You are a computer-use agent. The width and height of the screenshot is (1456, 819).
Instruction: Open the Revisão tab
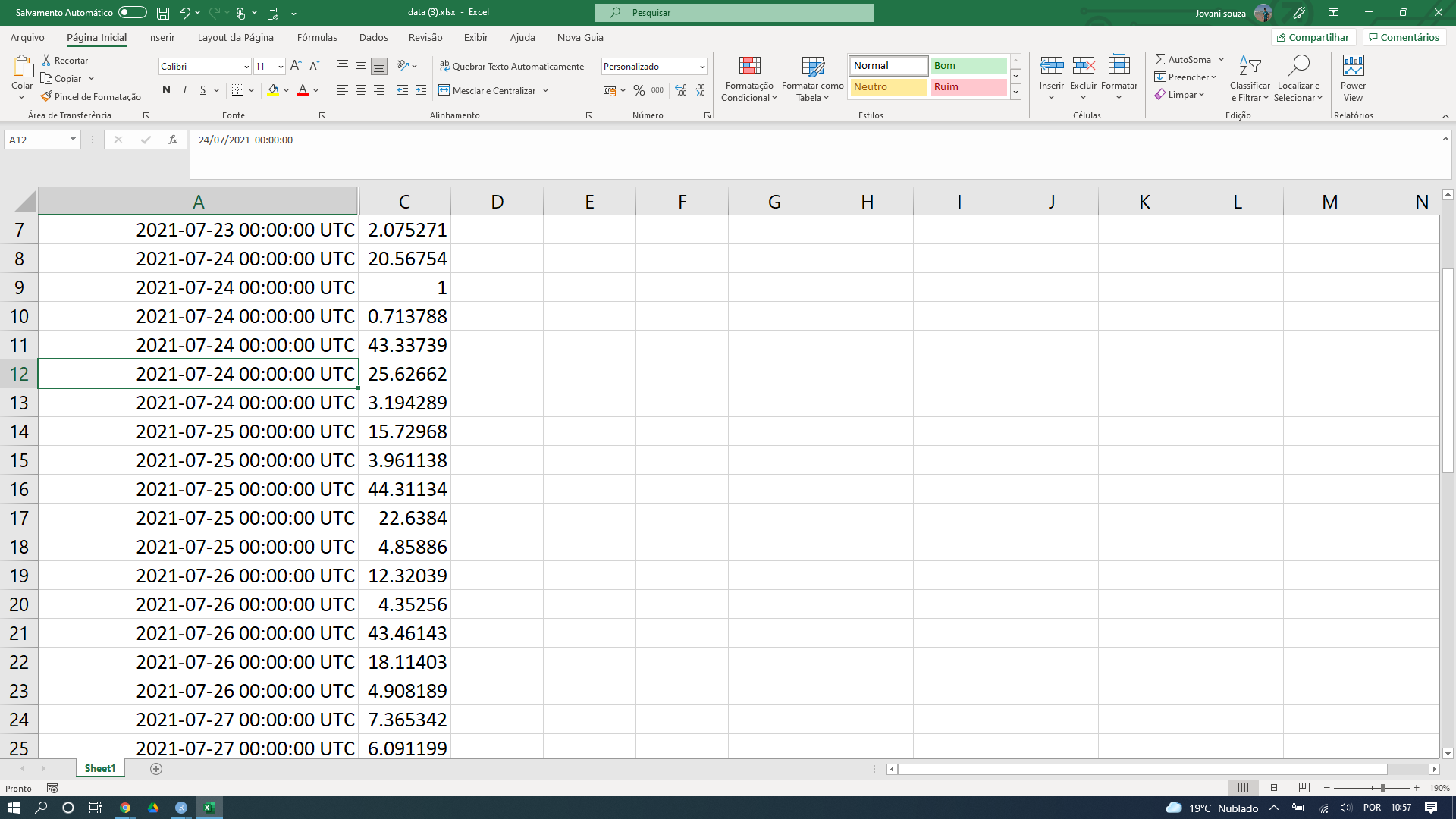click(425, 37)
